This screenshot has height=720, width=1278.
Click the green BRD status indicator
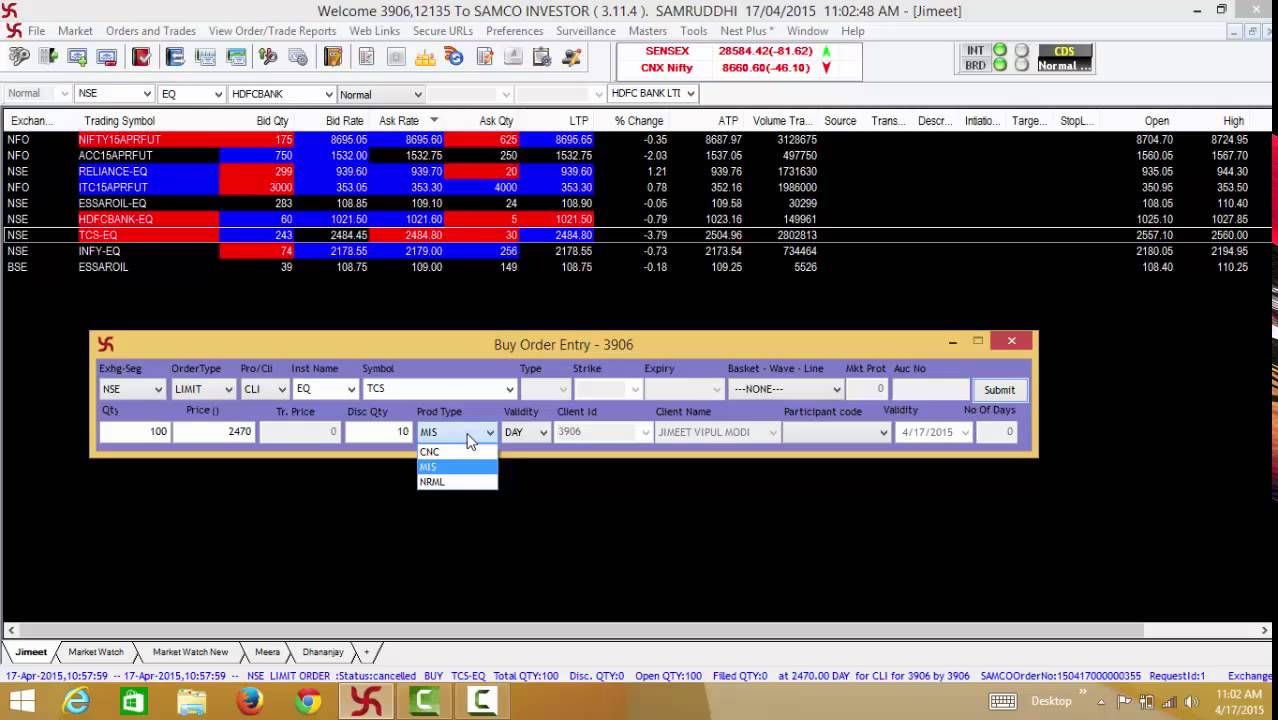pos(999,66)
